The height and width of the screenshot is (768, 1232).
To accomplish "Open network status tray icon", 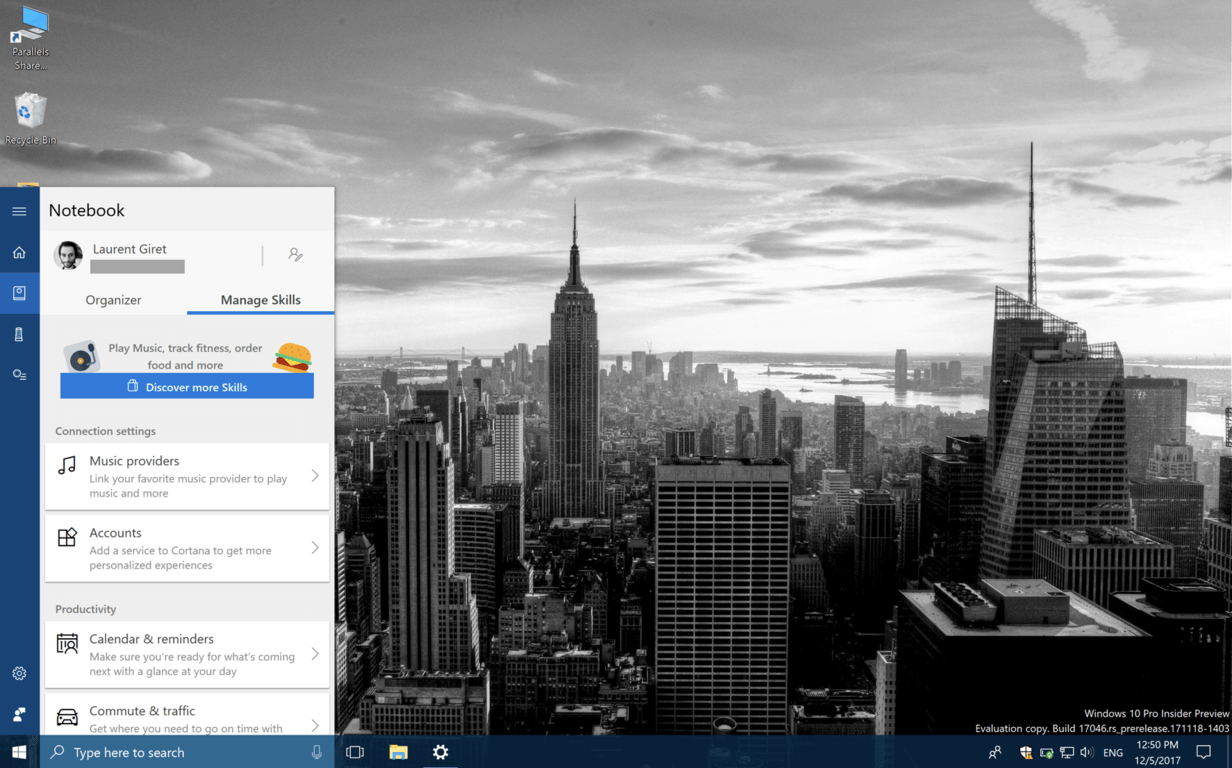I will click(1066, 752).
